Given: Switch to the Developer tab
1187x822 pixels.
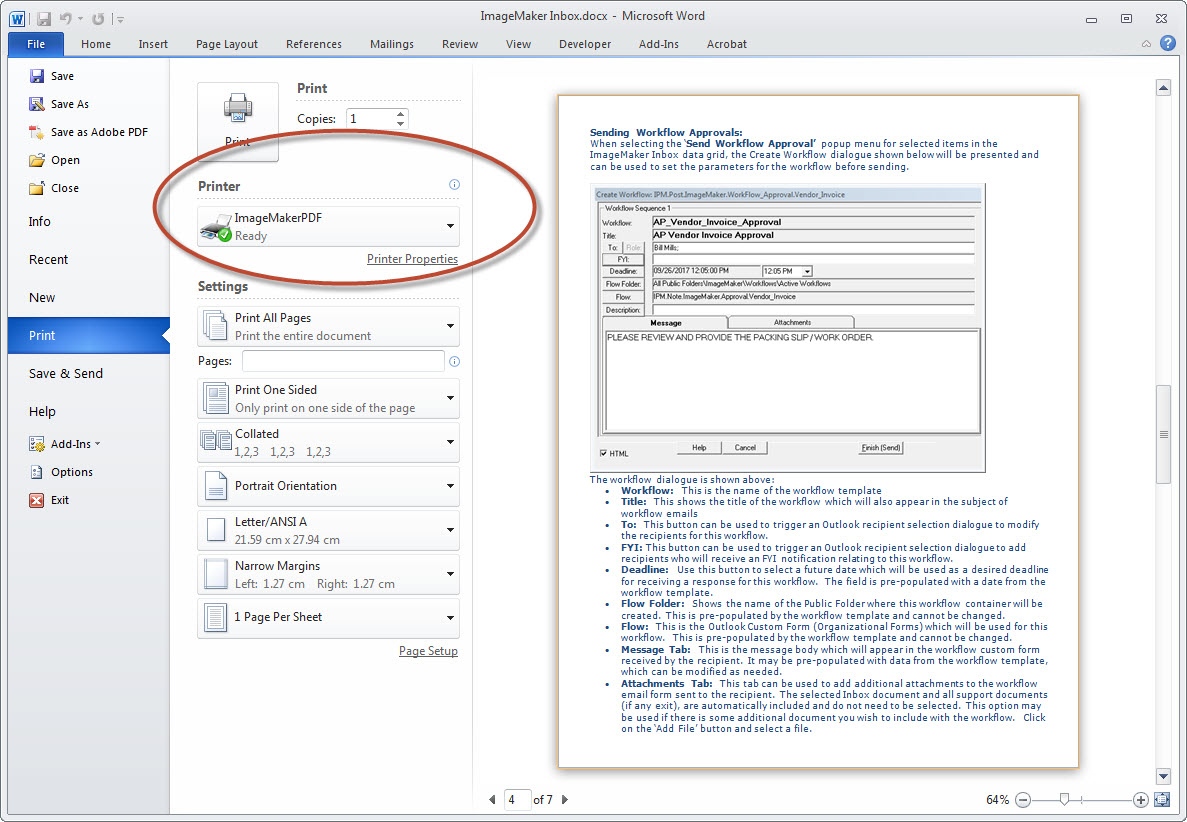Looking at the screenshot, I should click(x=584, y=44).
